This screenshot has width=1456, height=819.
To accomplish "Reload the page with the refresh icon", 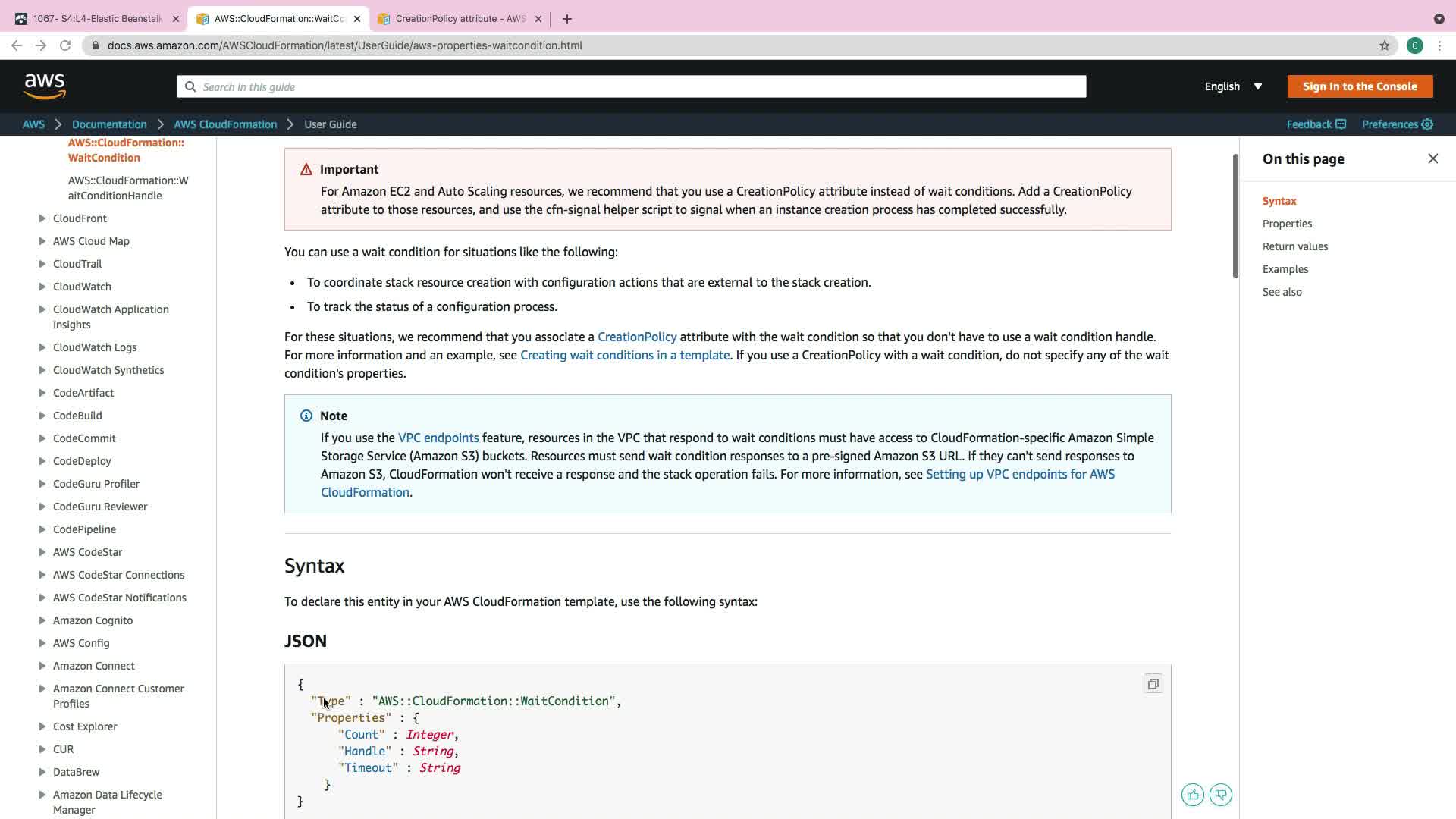I will [x=65, y=45].
